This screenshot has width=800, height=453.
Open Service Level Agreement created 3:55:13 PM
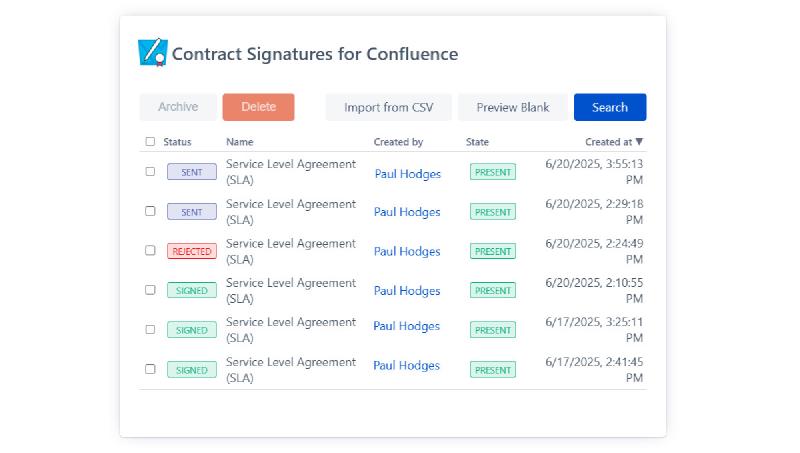click(x=291, y=172)
